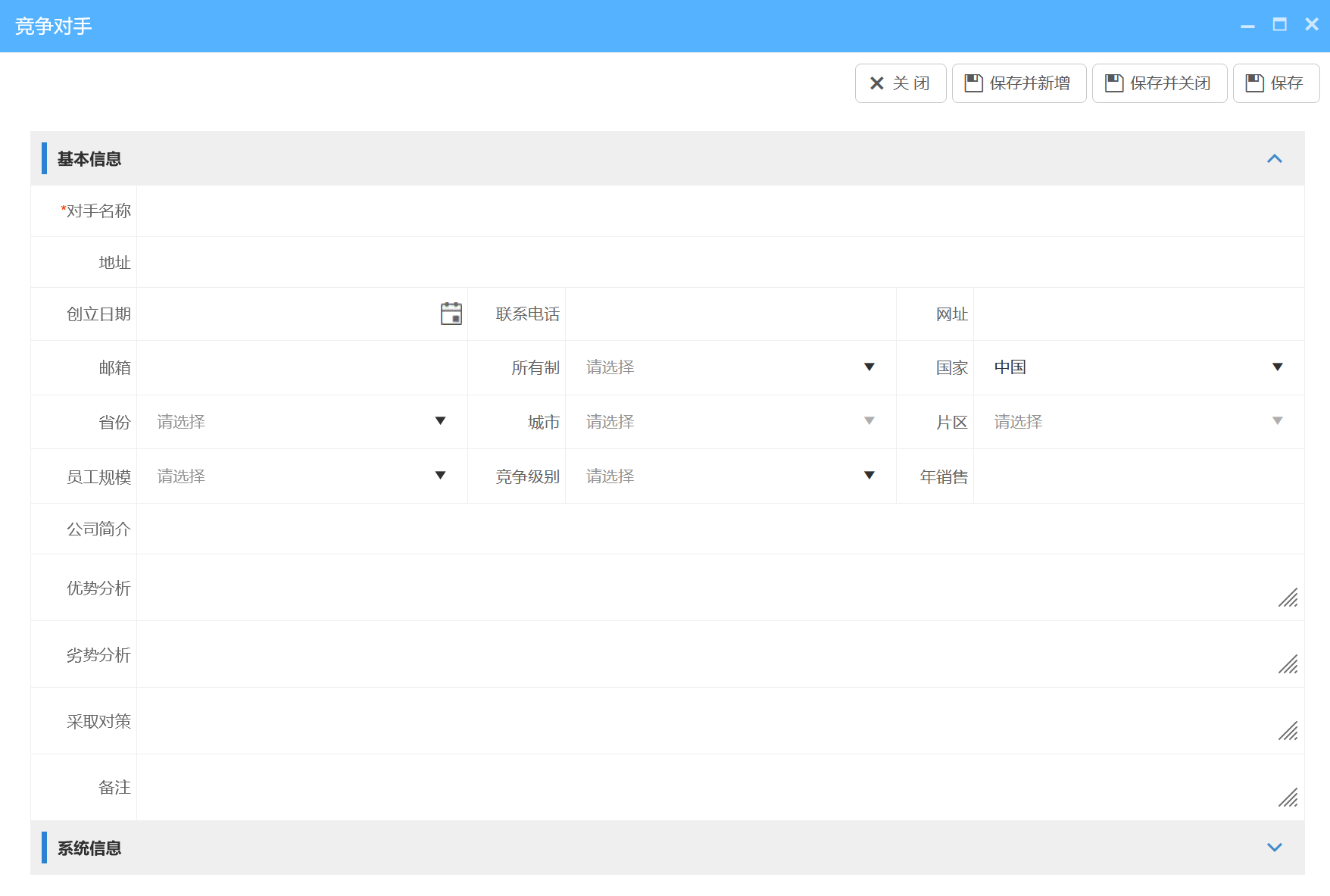Collapse the 基本信息 section
This screenshot has height=896, width=1330.
tap(1275, 159)
